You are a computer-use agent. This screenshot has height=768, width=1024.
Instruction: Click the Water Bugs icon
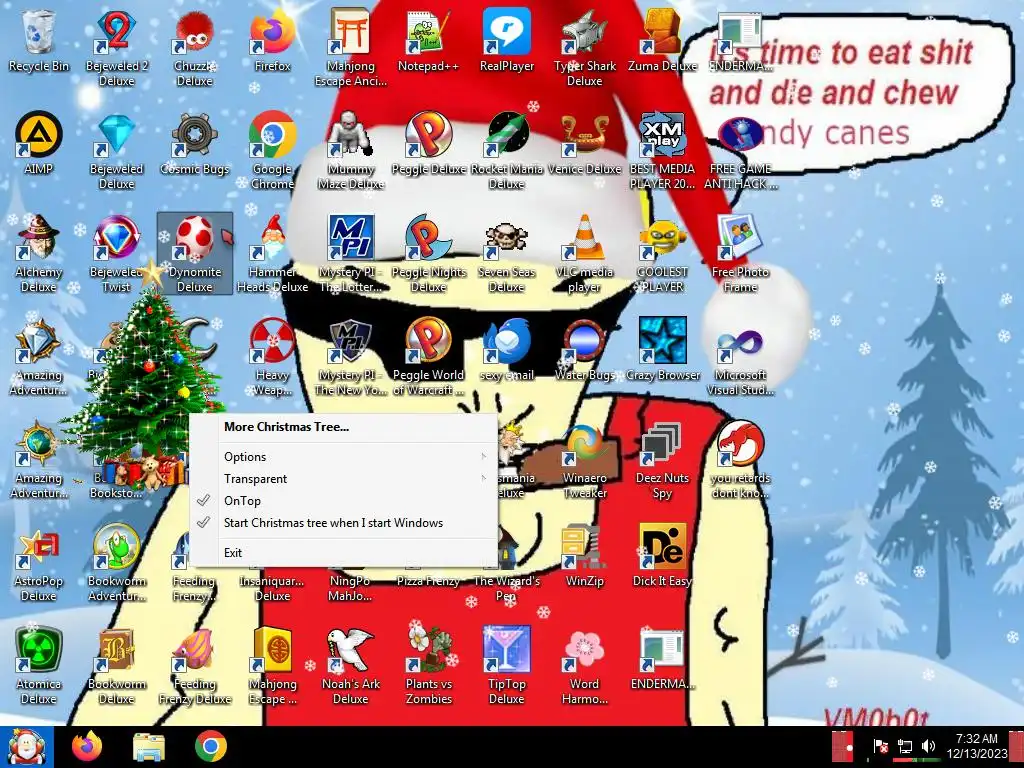pyautogui.click(x=584, y=350)
